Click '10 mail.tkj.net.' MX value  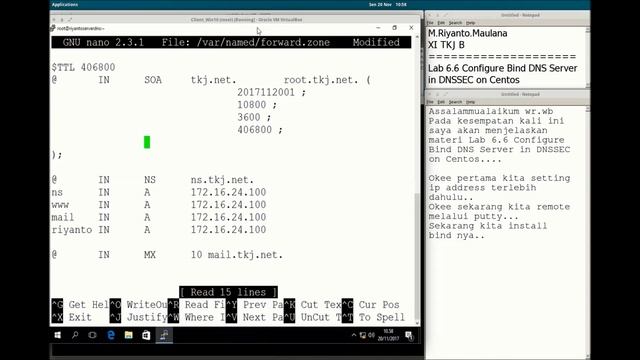pyautogui.click(x=237, y=255)
